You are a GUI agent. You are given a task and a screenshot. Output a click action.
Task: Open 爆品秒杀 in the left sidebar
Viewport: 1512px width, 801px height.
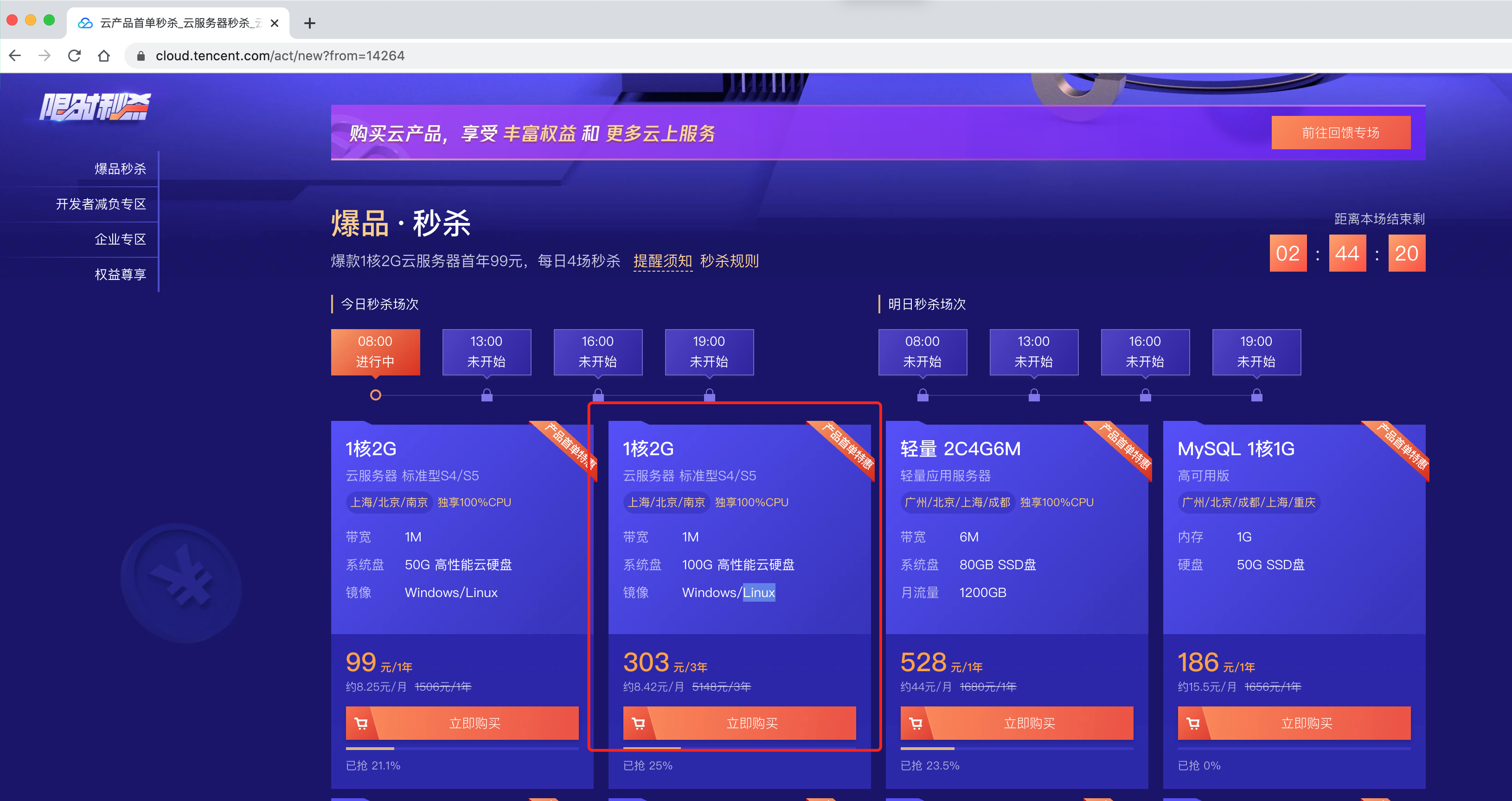120,169
